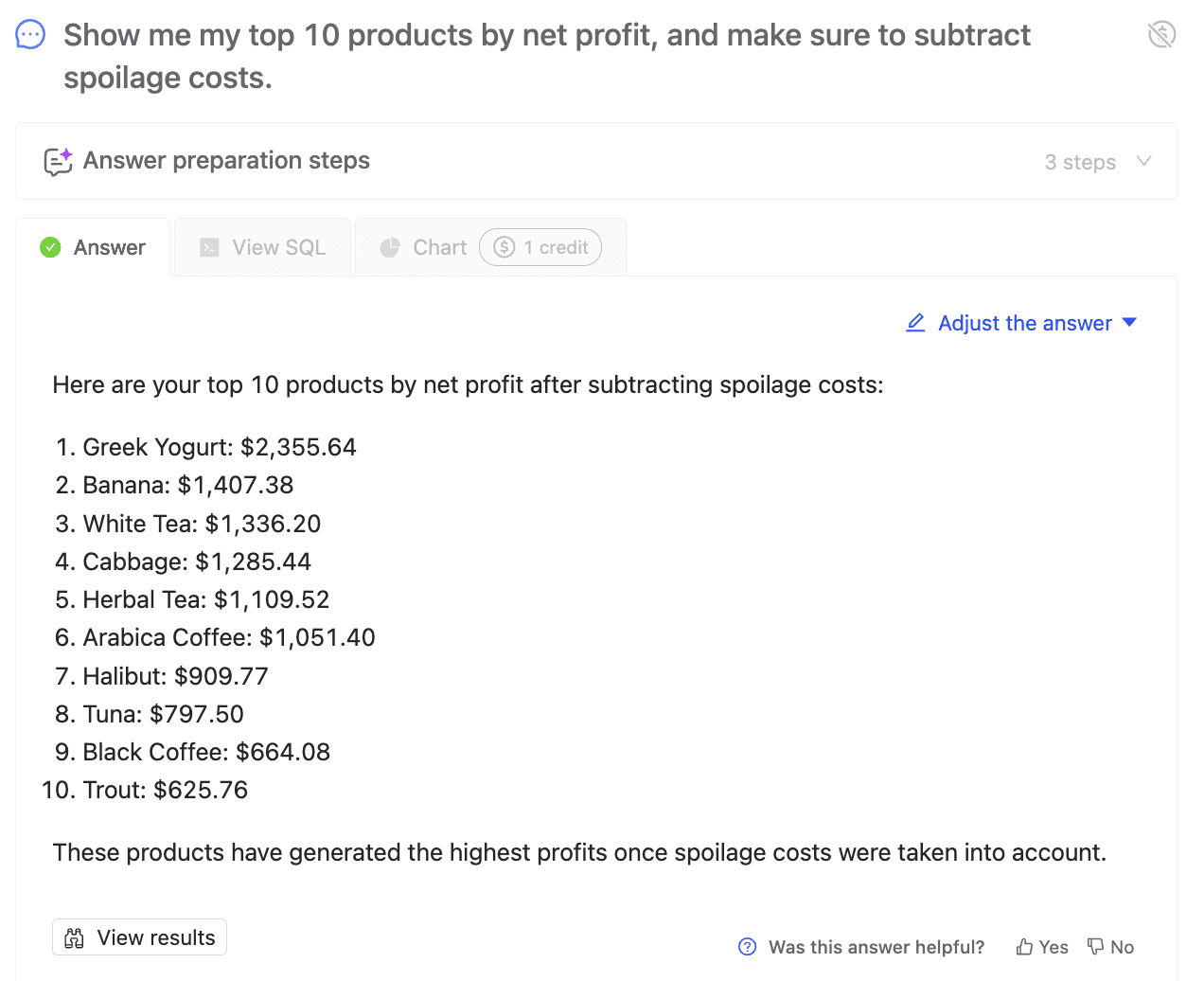The width and height of the screenshot is (1204, 981).
Task: Click the pencil edit icon
Action: click(x=915, y=324)
